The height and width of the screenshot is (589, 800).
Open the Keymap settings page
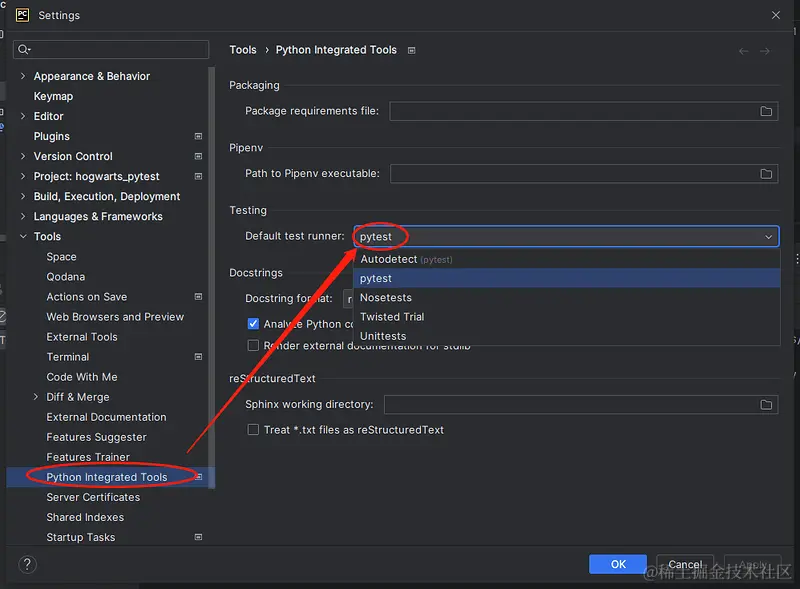[x=53, y=96]
